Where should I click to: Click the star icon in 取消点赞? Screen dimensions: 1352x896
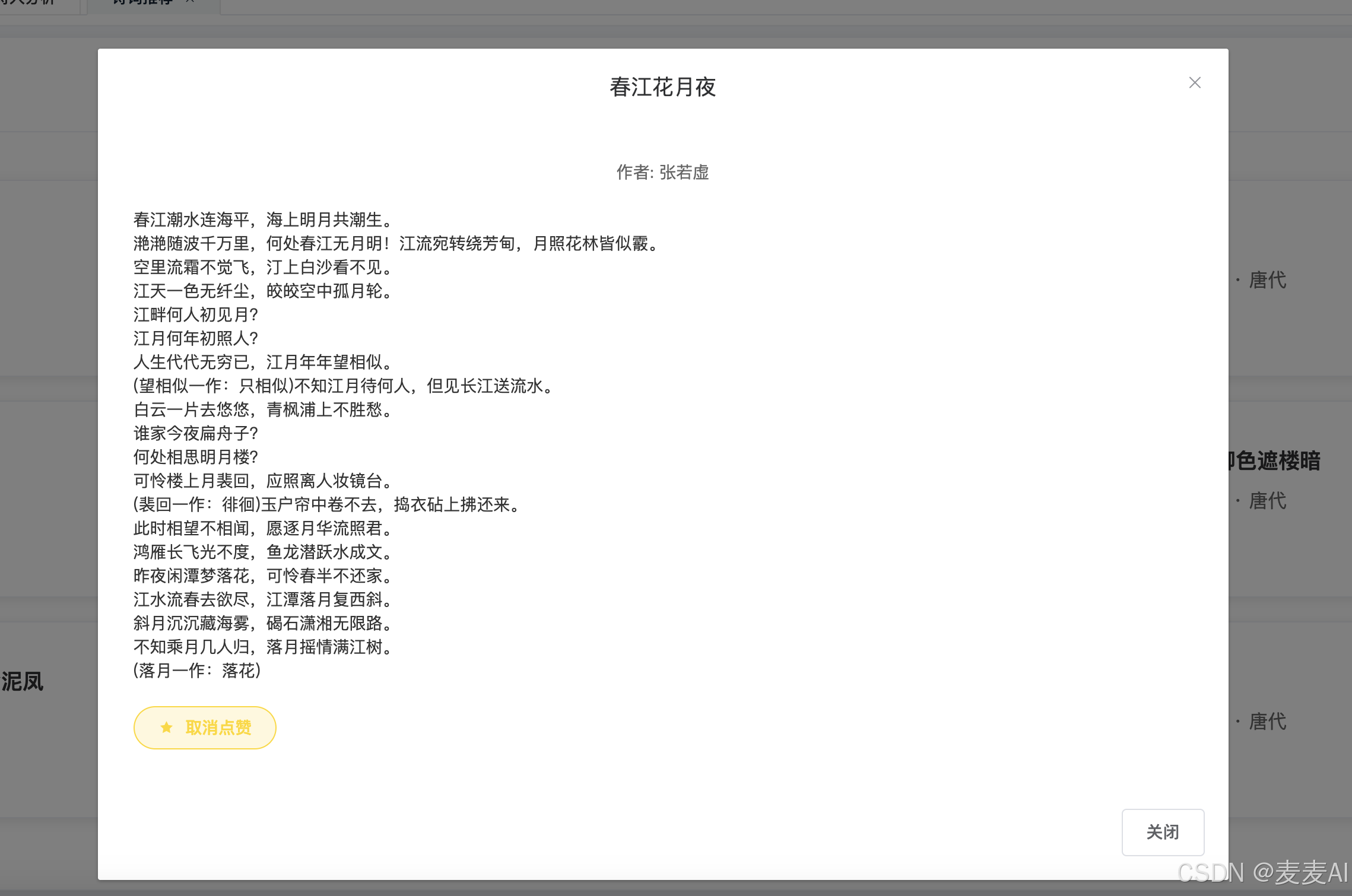tap(167, 727)
